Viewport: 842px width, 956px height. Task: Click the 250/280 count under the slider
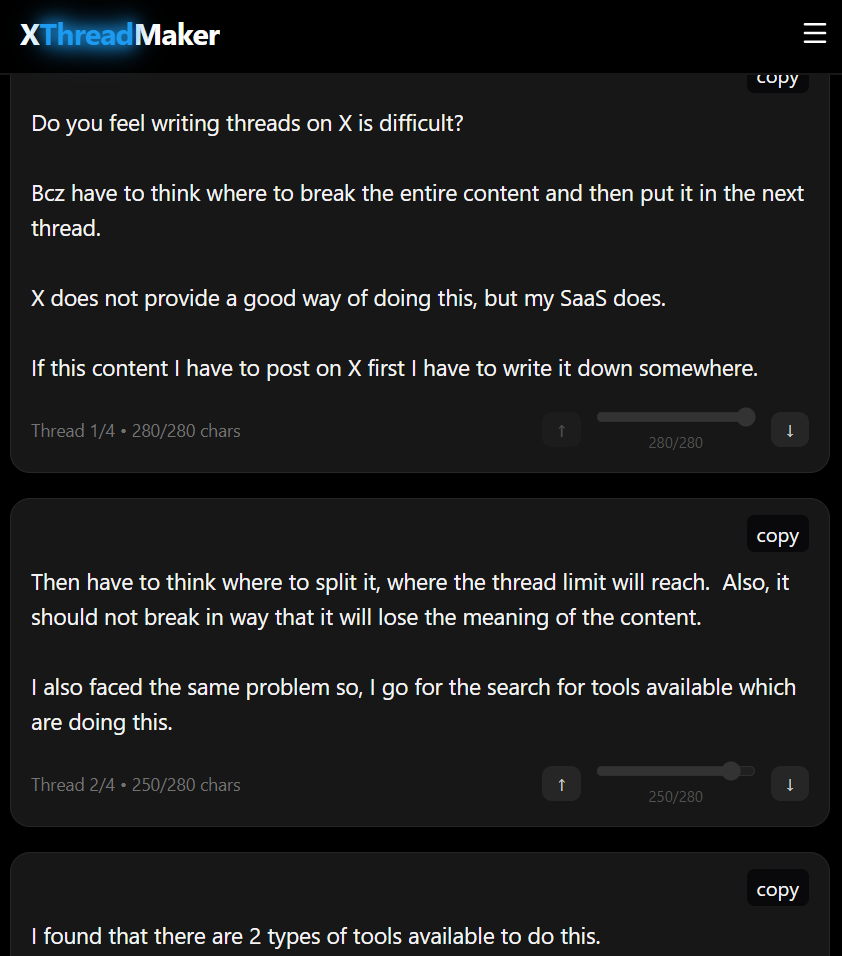click(676, 797)
